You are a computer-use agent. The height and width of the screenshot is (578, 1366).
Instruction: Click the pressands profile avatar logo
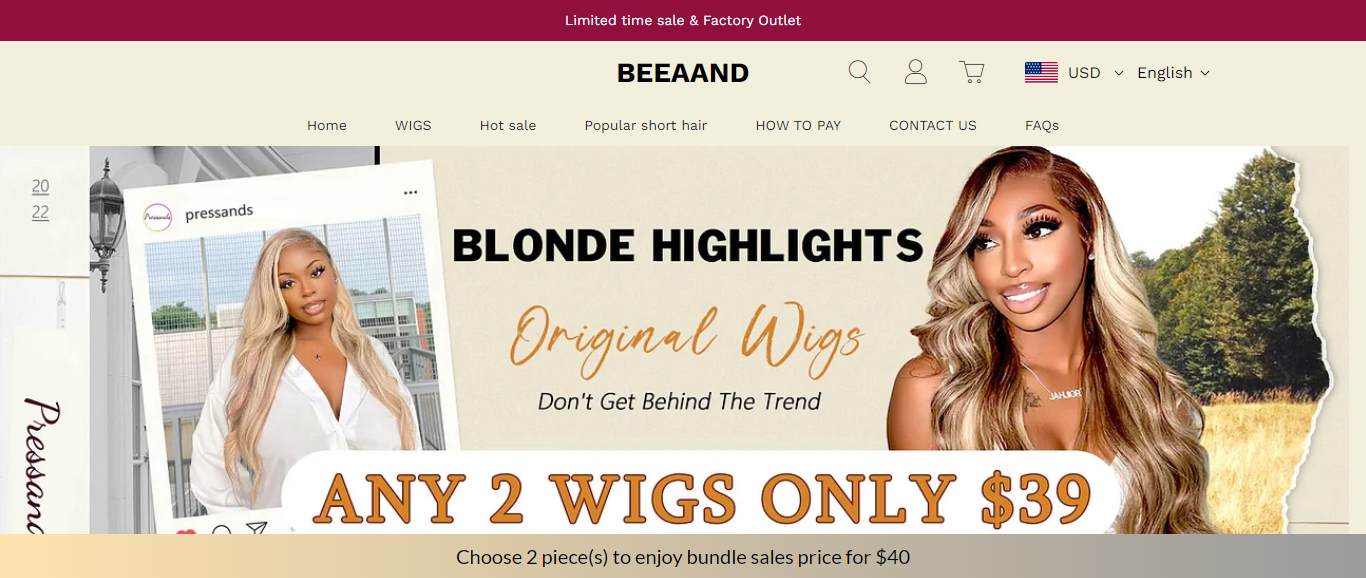coord(158,217)
